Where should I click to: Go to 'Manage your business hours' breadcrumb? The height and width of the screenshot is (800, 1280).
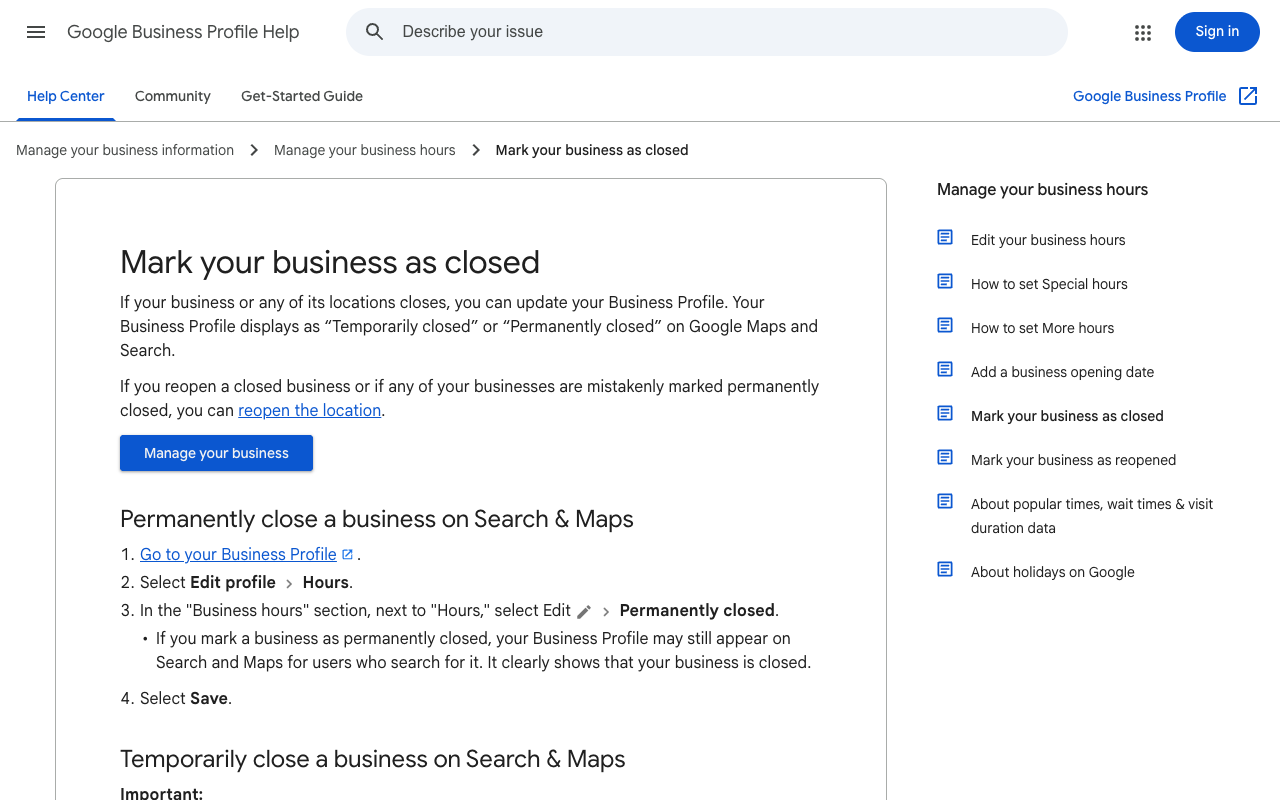tap(364, 150)
